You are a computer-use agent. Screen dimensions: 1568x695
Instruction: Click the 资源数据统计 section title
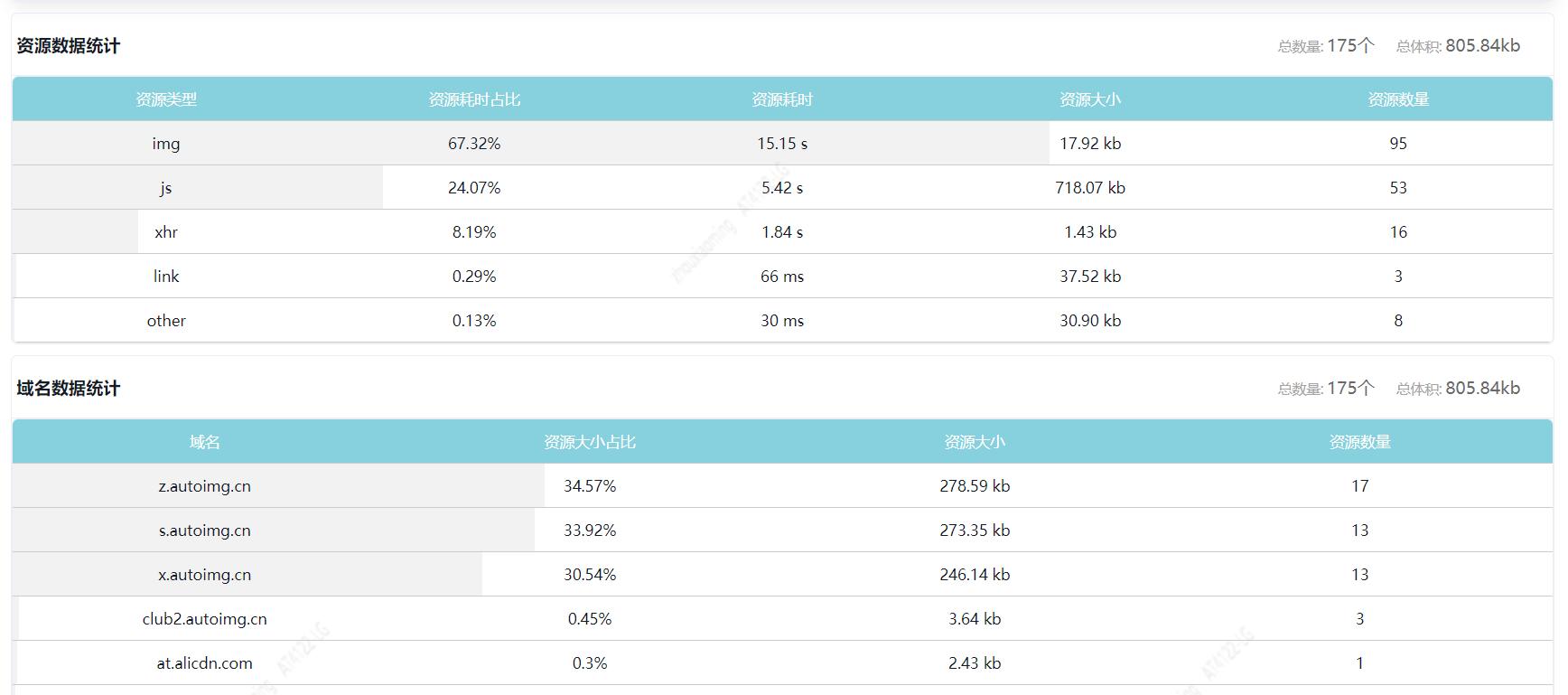pyautogui.click(x=69, y=46)
